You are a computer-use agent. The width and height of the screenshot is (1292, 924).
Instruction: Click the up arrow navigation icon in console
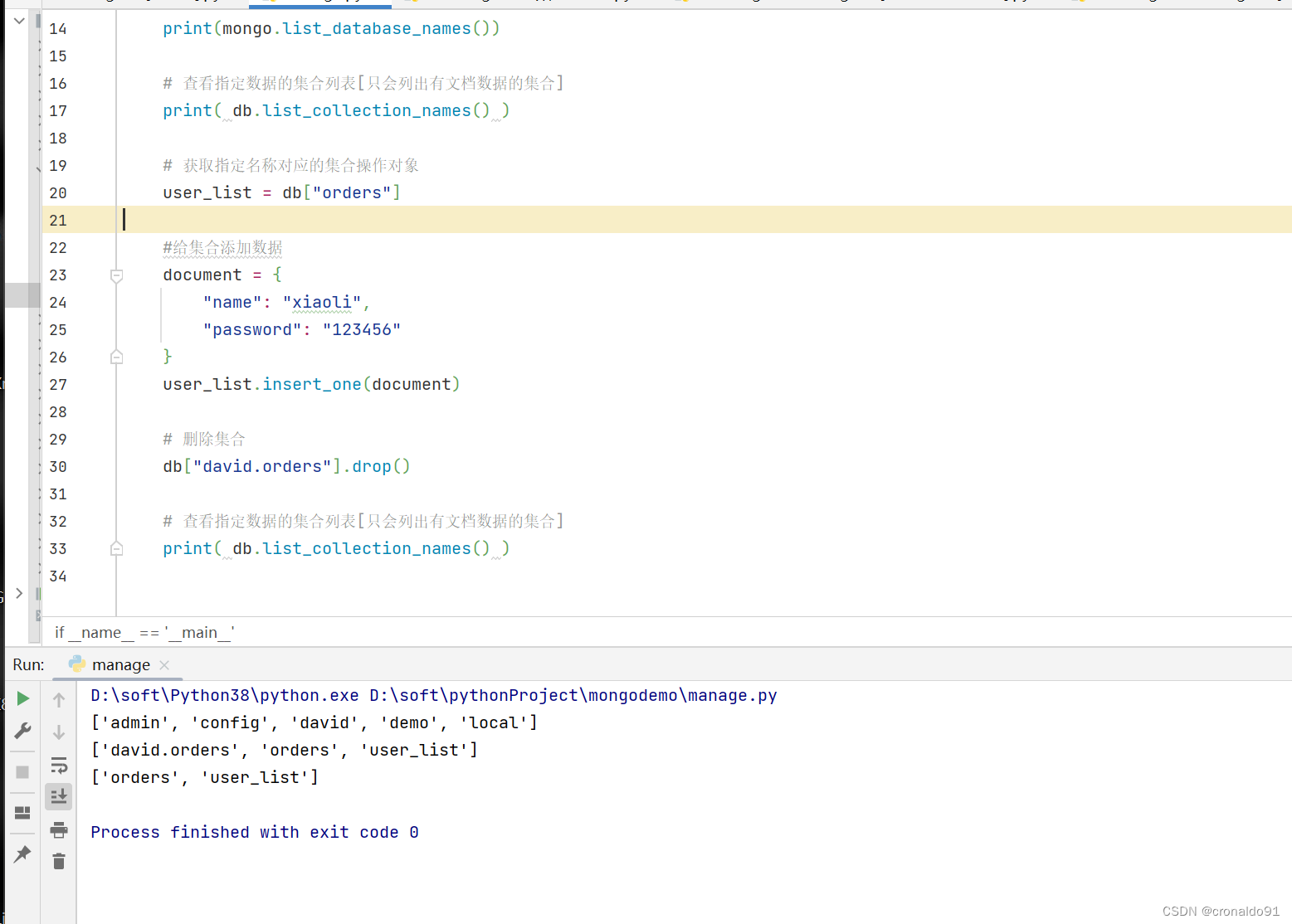(58, 699)
